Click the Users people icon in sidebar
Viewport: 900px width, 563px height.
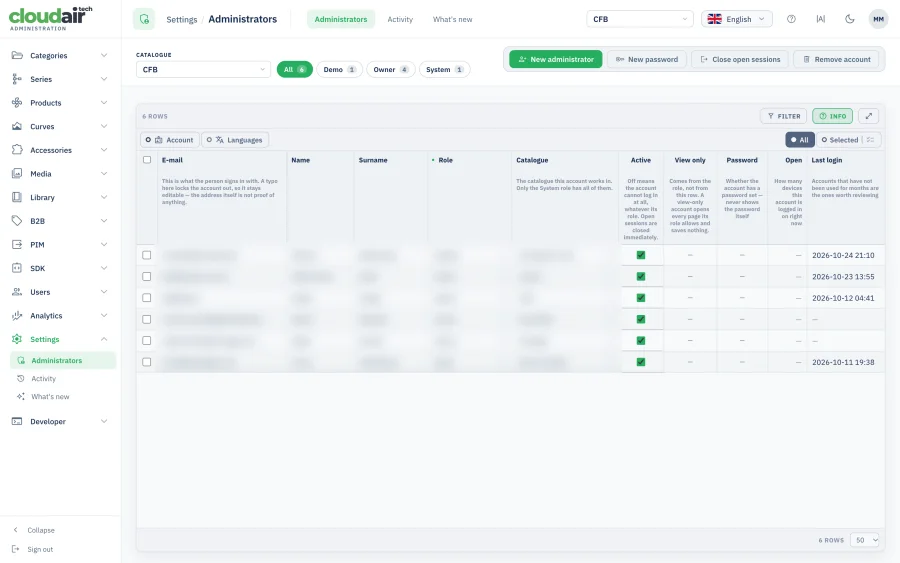[17, 292]
